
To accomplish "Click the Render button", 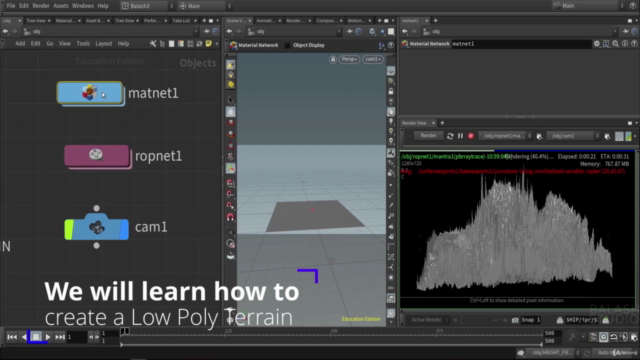I will [x=429, y=136].
